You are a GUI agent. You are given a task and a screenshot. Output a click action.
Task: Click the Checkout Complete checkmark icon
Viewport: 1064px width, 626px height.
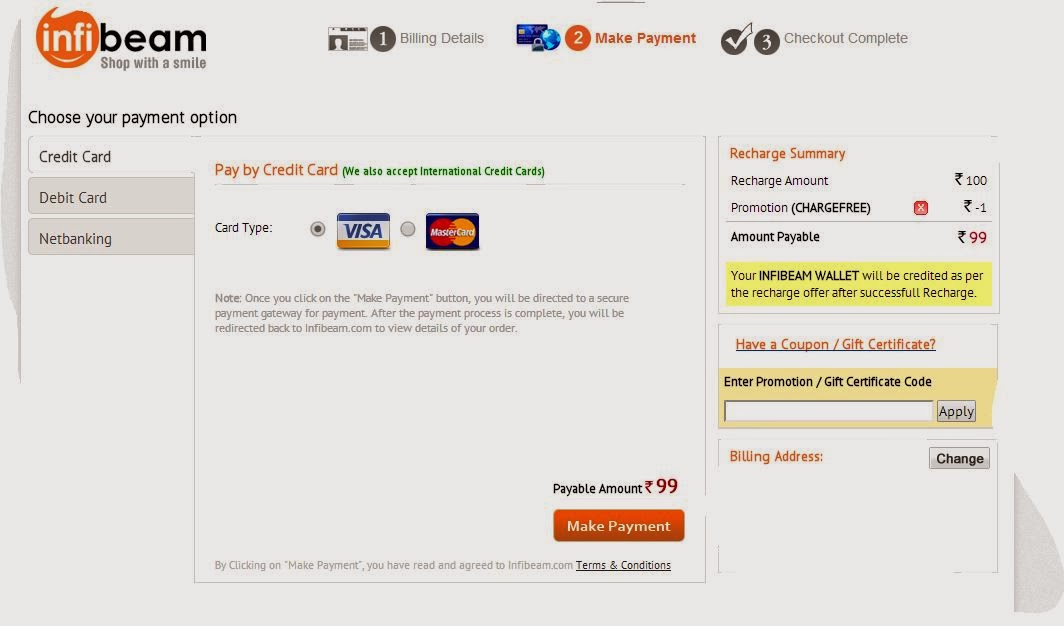(x=736, y=39)
